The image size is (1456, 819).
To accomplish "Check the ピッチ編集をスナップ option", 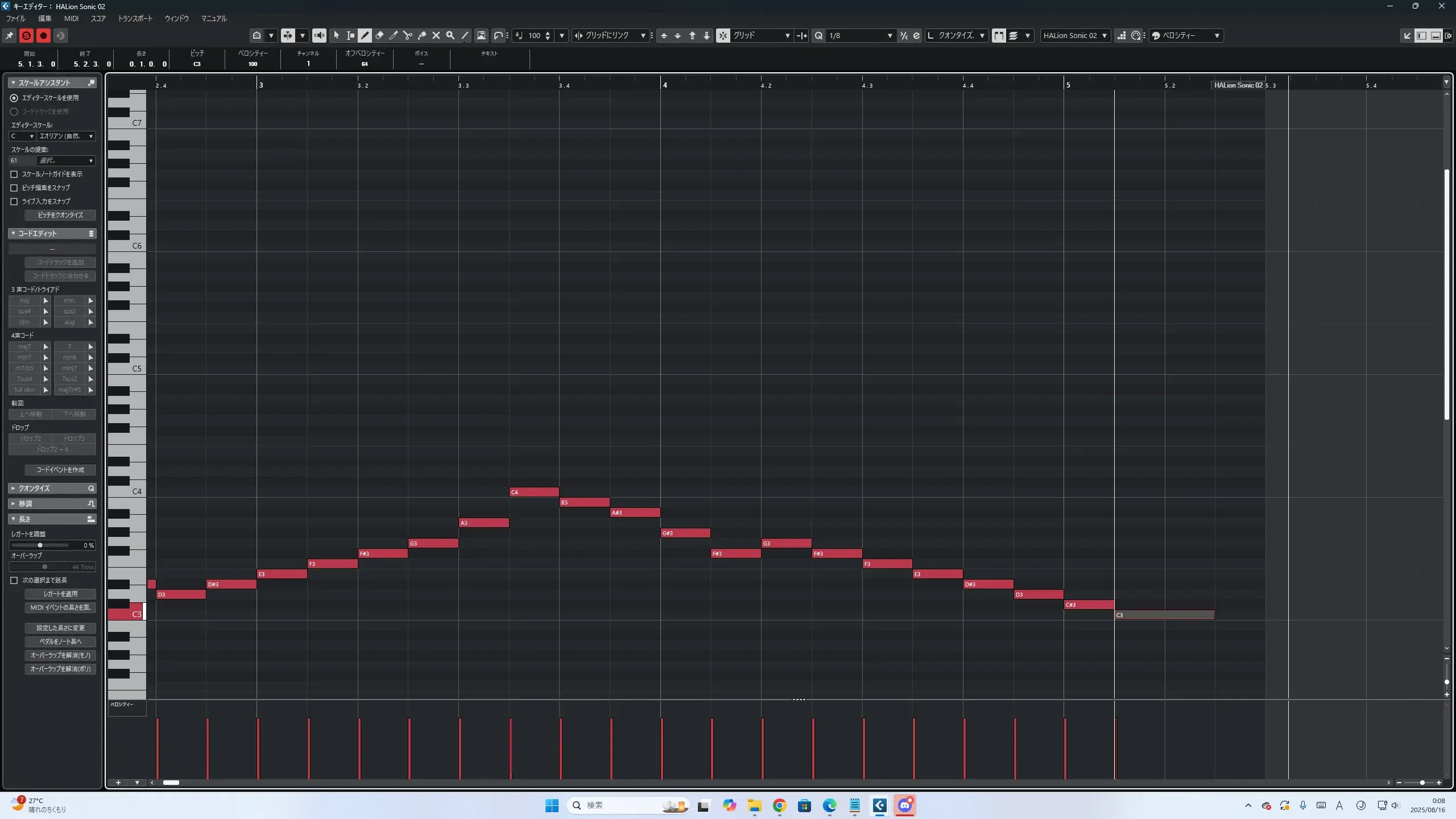I will point(14,188).
